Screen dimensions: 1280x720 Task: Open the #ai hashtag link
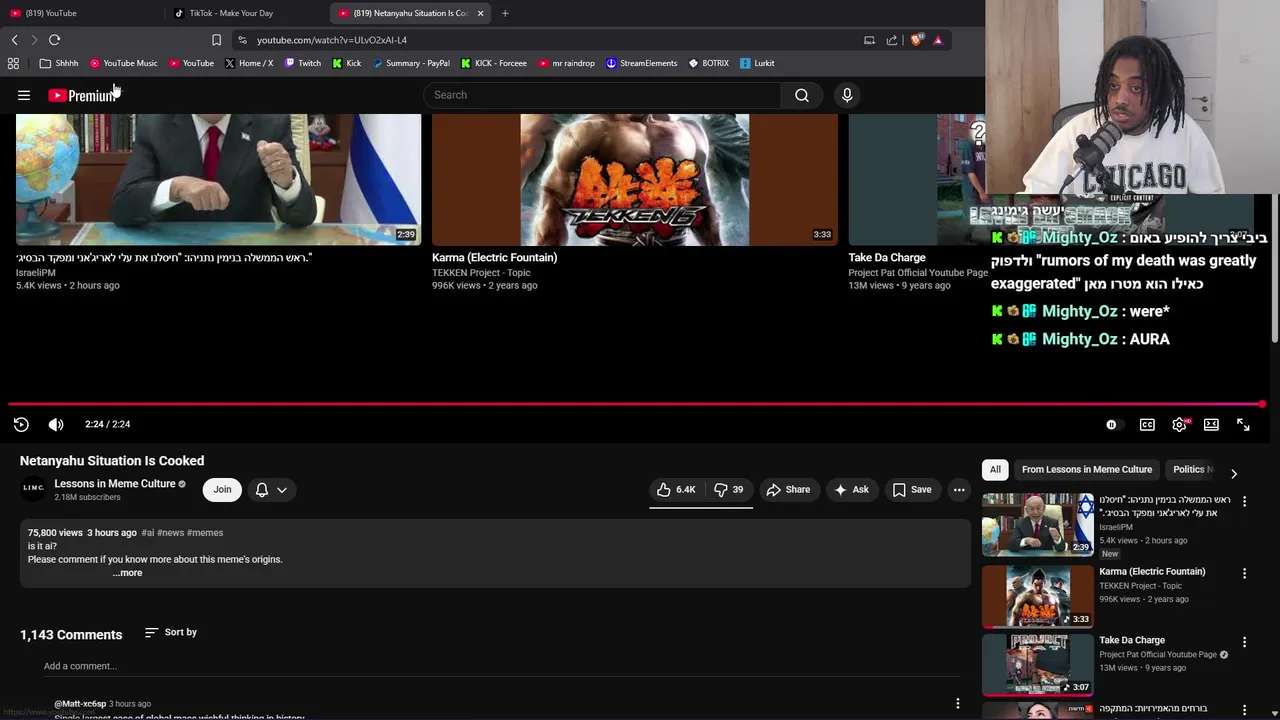coord(148,533)
